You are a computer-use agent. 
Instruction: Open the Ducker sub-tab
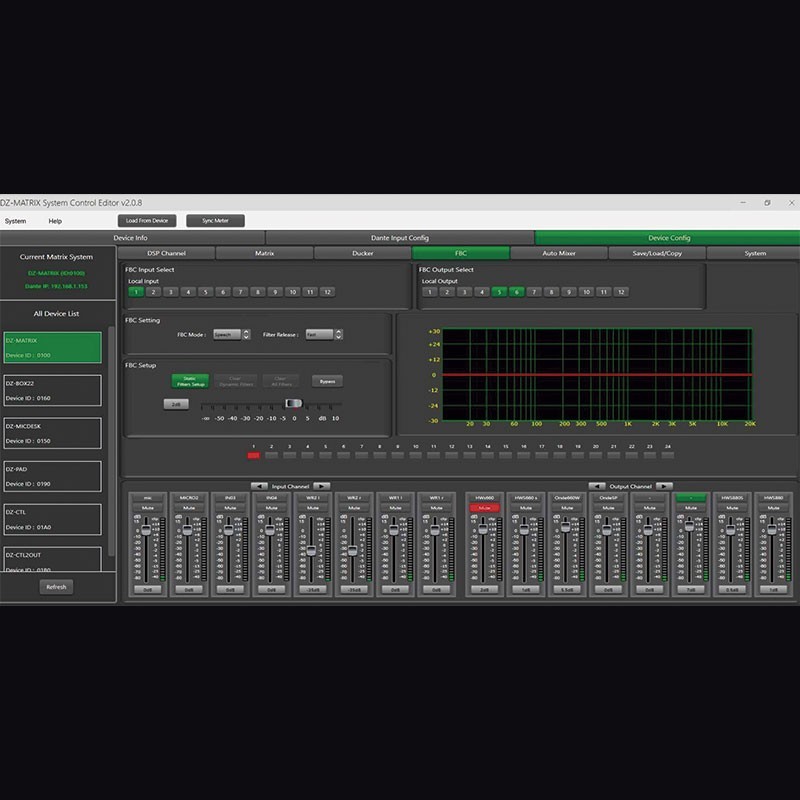tap(363, 253)
